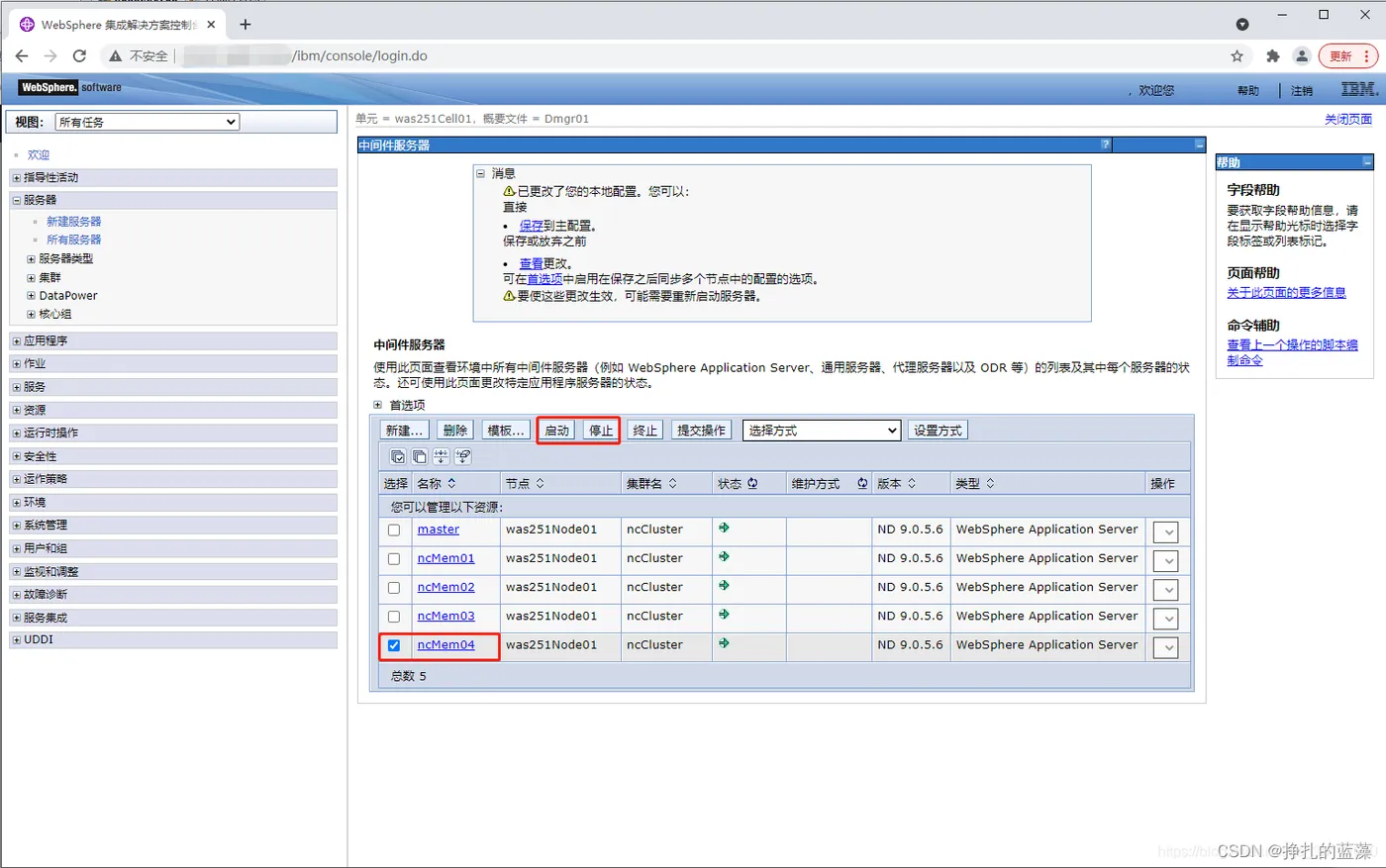Open ncMem04 row 操作 dropdown

pos(1165,647)
